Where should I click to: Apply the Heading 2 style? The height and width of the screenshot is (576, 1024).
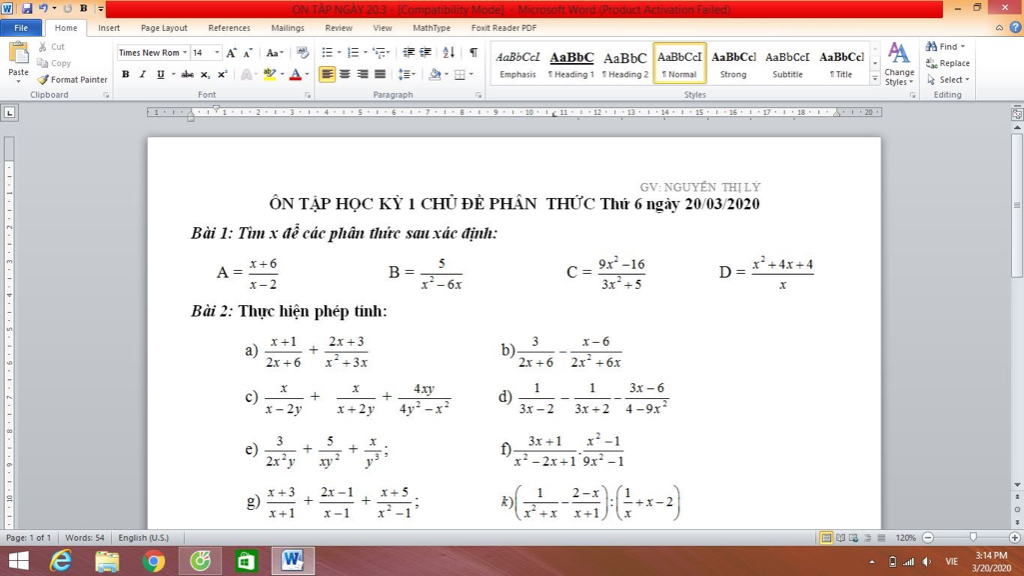point(625,64)
